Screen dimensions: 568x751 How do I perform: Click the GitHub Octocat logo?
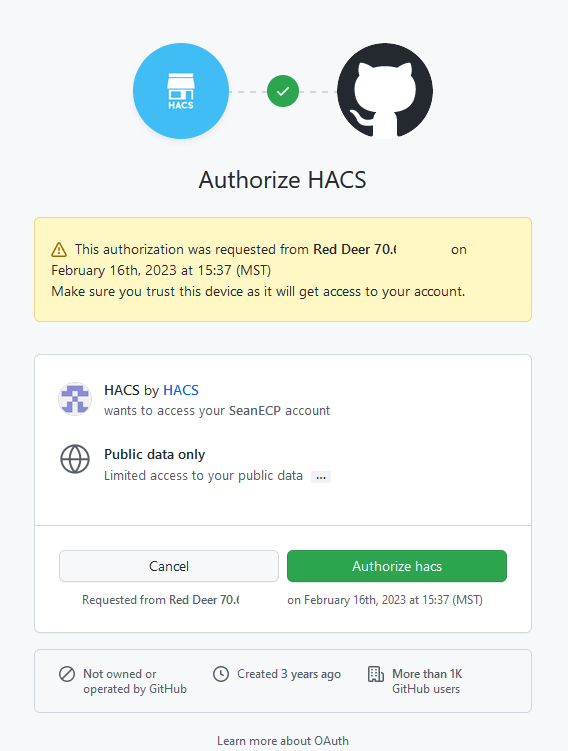[385, 91]
